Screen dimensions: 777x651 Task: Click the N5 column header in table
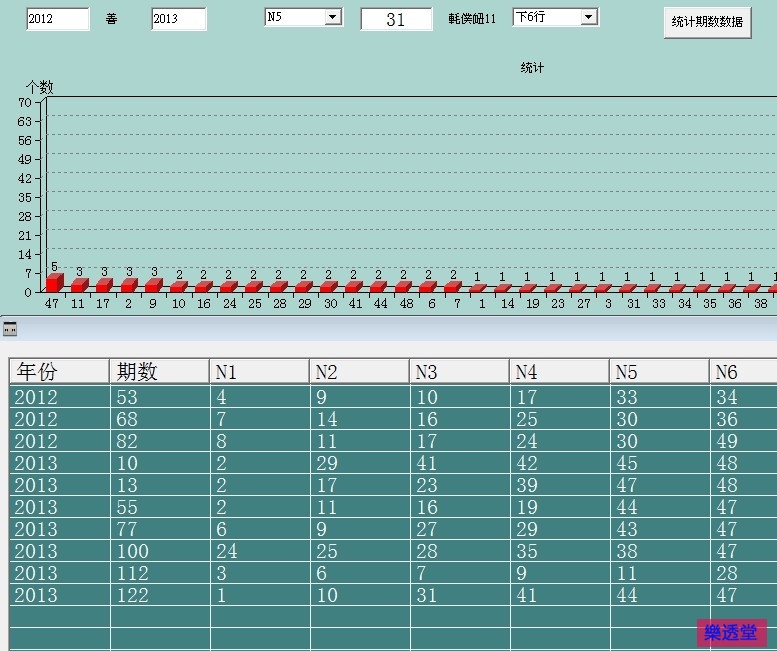[x=659, y=372]
